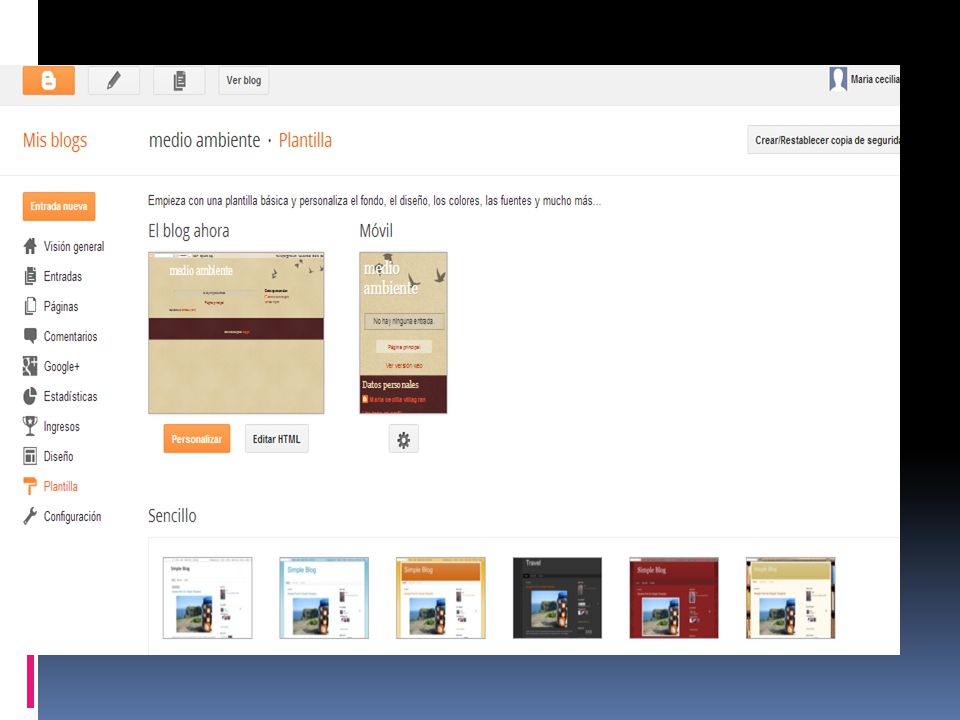The width and height of the screenshot is (960, 720).
Task: Click the Editar HTML button
Action: pos(277,439)
